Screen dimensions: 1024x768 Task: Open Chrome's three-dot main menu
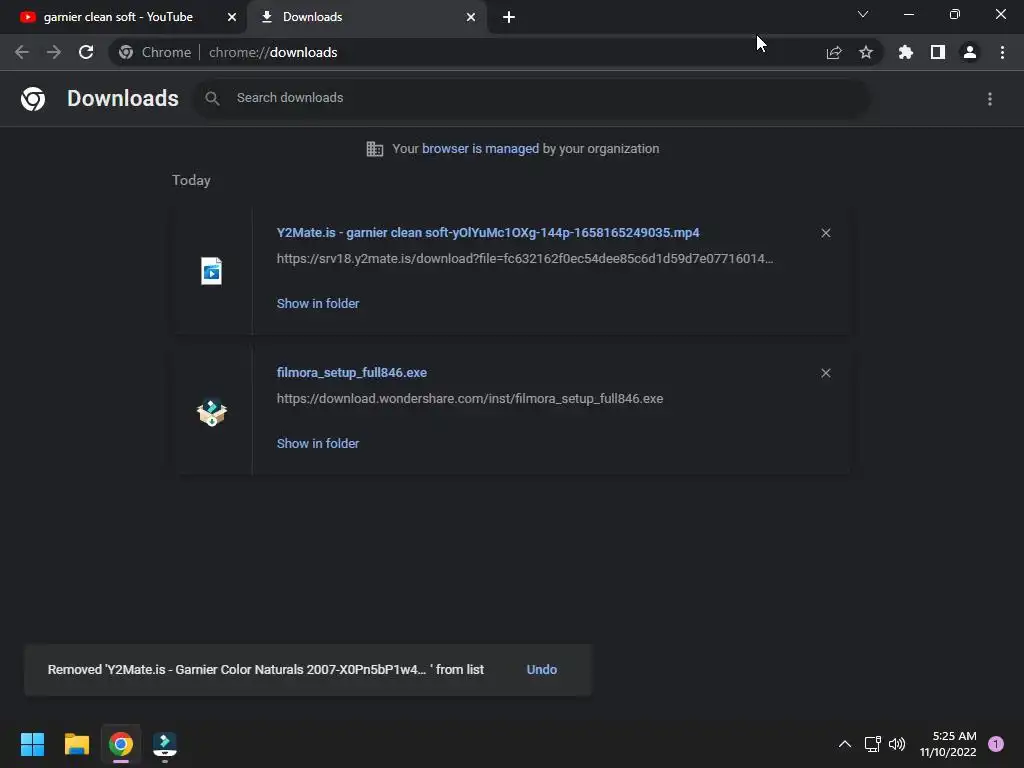click(1002, 52)
